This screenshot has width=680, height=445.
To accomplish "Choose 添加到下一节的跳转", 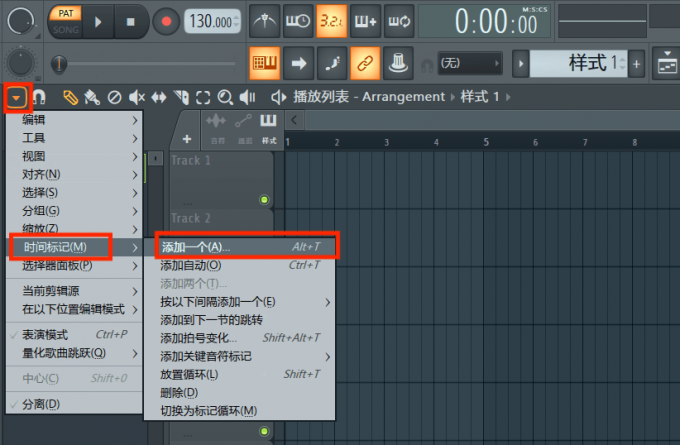I will 240,320.
